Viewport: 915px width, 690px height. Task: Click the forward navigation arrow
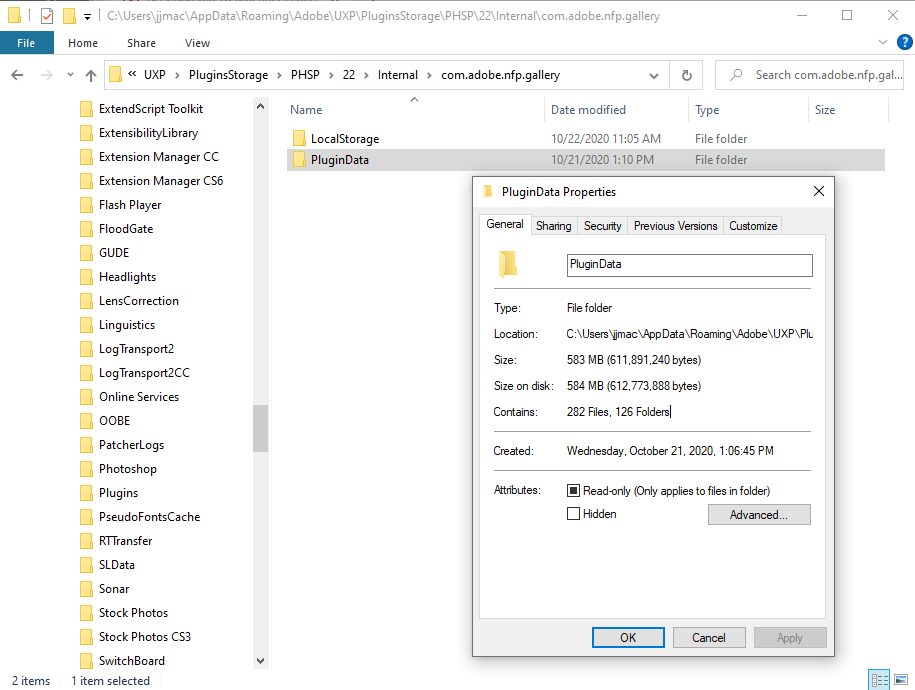(x=47, y=75)
